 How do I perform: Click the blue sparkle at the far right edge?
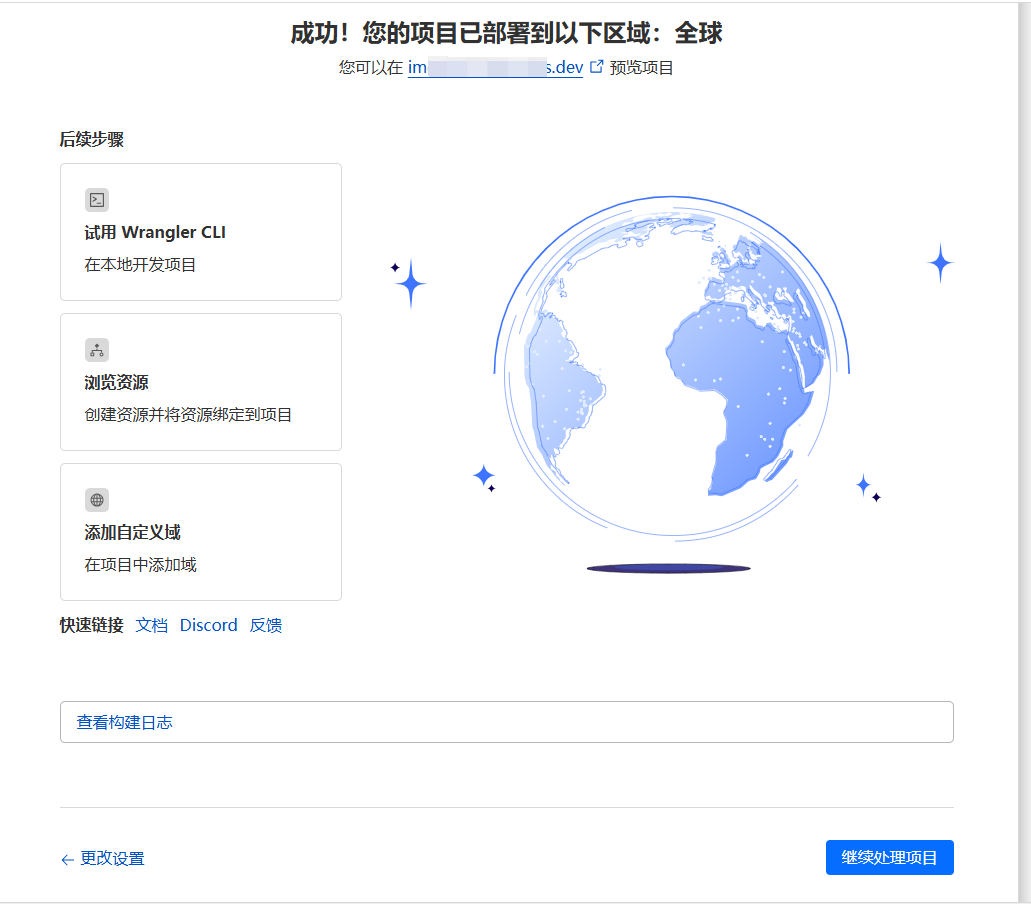coord(940,263)
